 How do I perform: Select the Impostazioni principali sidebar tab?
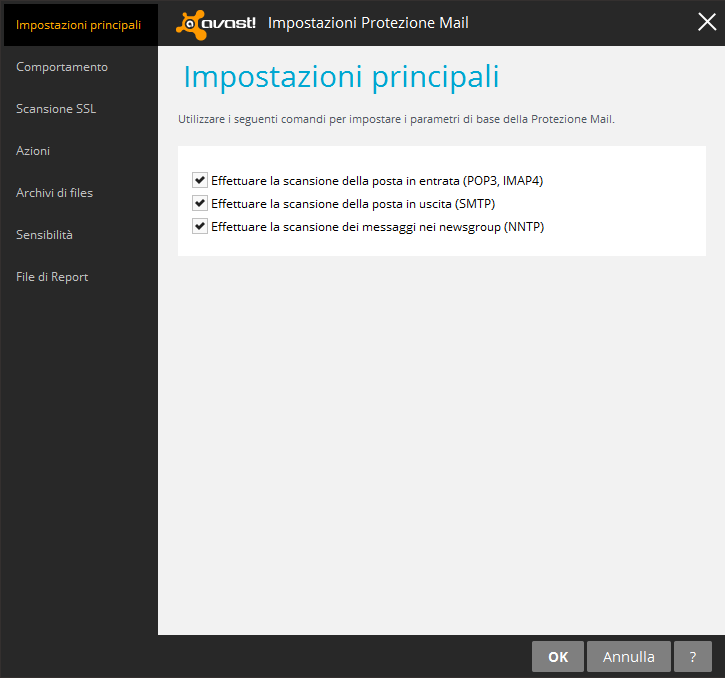[79, 25]
